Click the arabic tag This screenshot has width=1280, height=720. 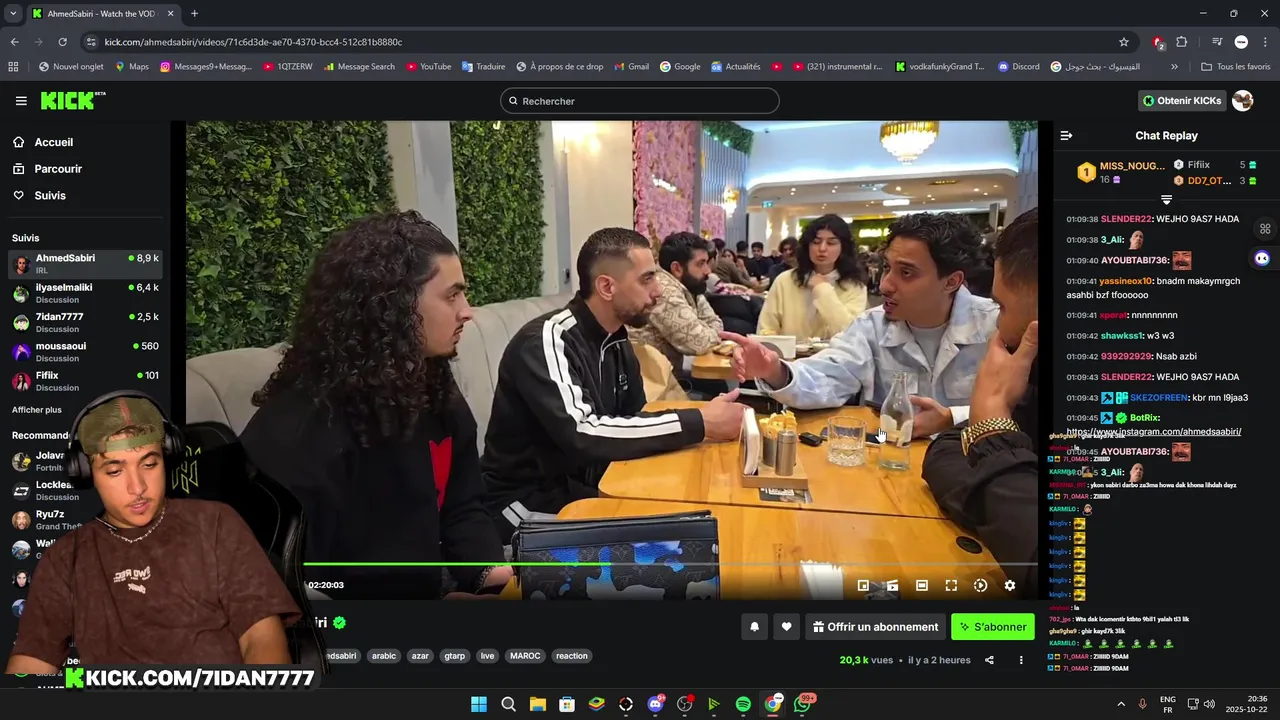click(x=384, y=656)
